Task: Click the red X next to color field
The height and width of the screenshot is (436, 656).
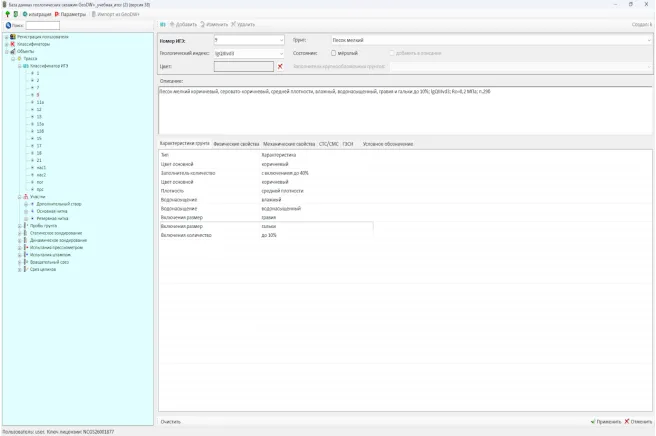Action: (x=280, y=66)
